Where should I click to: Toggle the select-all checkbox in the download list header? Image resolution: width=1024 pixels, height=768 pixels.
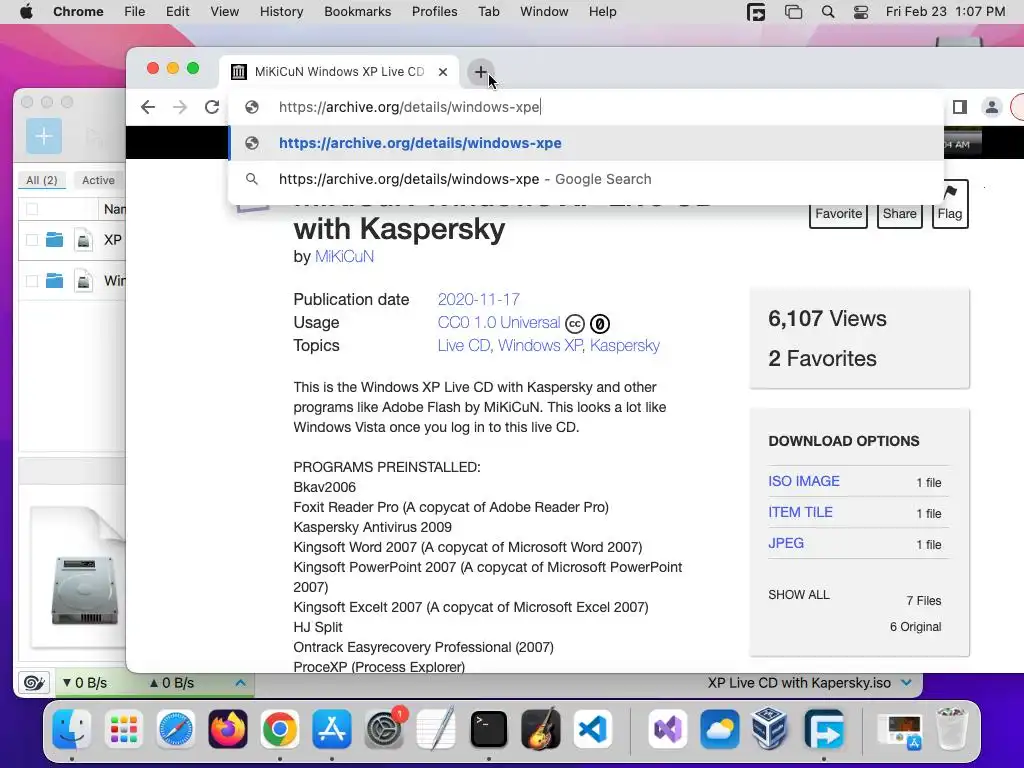tap(32, 209)
